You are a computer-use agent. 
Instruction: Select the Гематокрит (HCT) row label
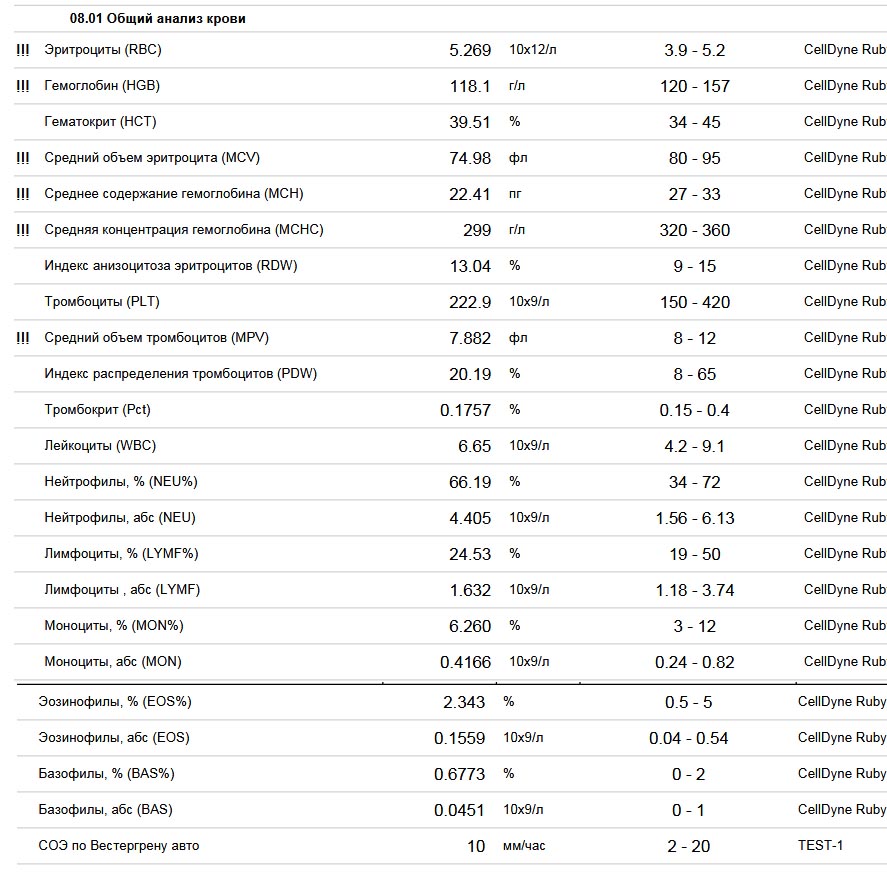pos(100,122)
